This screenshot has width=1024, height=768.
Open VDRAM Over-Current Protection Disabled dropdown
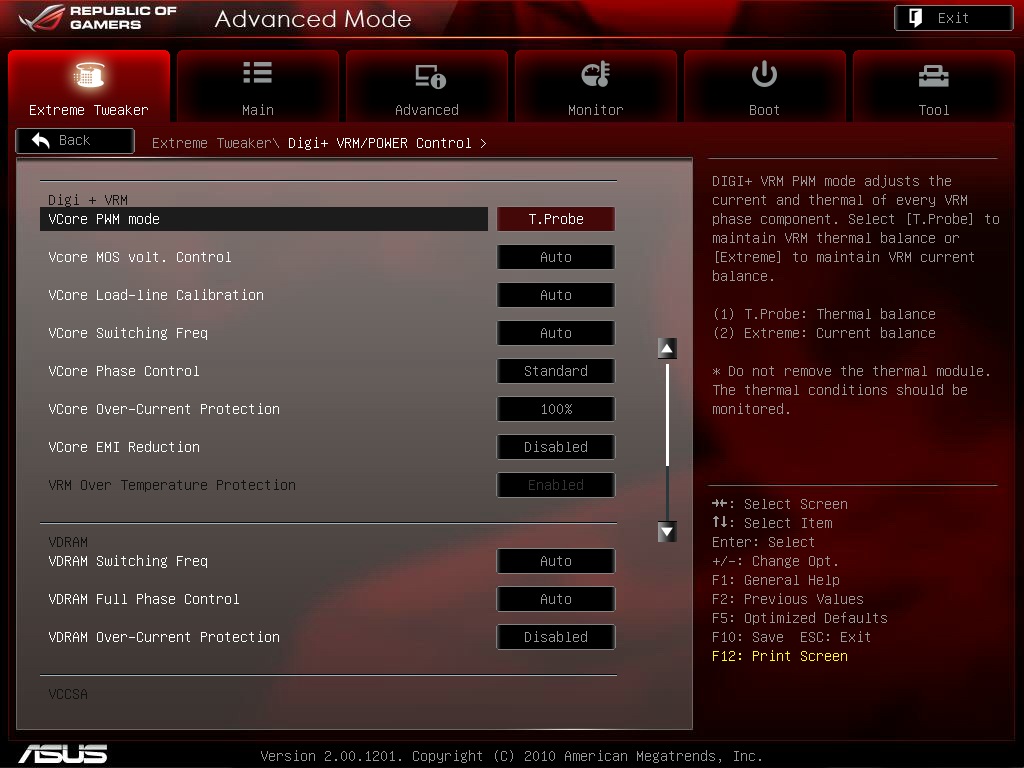coord(556,637)
